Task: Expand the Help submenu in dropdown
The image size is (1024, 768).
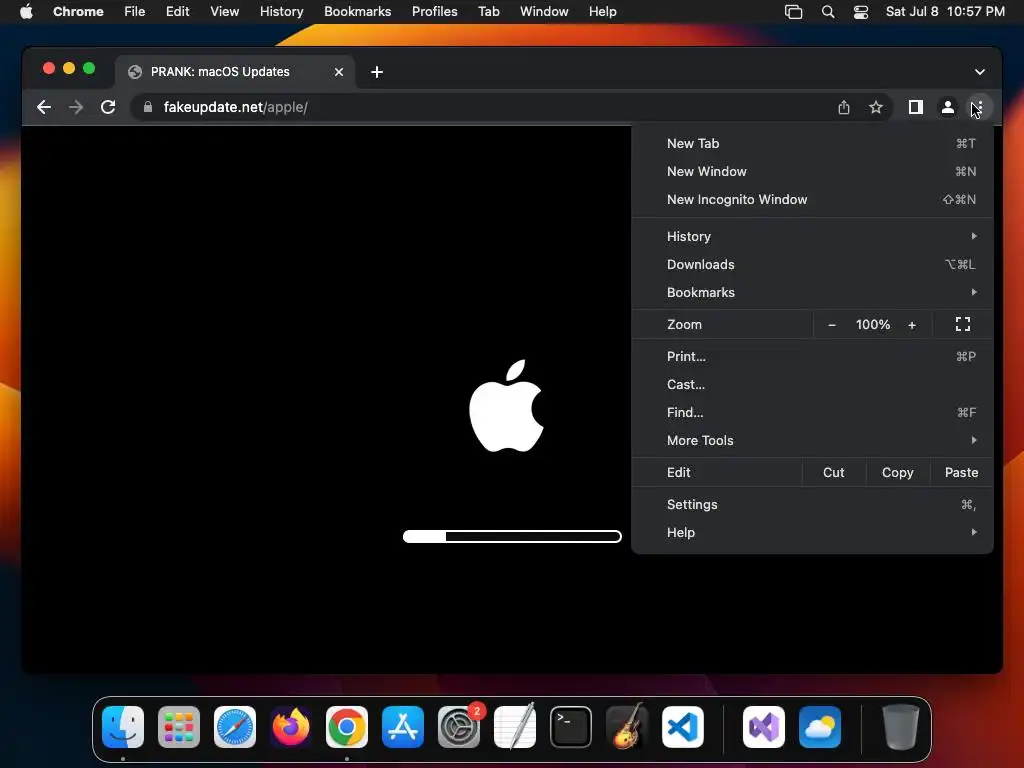Action: coord(812,533)
